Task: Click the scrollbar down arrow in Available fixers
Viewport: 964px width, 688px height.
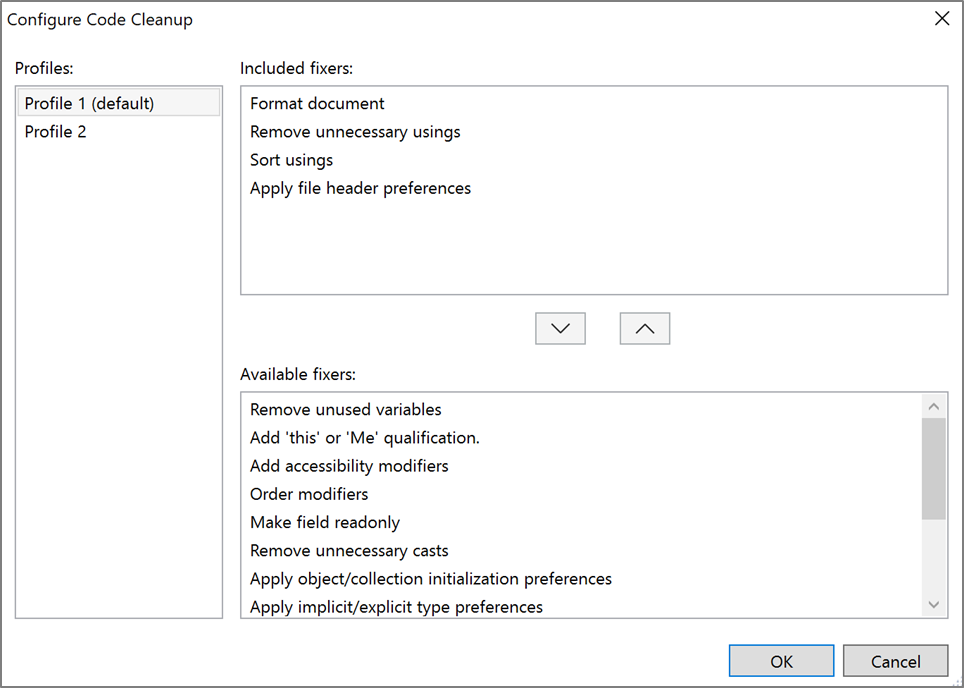Action: click(934, 604)
